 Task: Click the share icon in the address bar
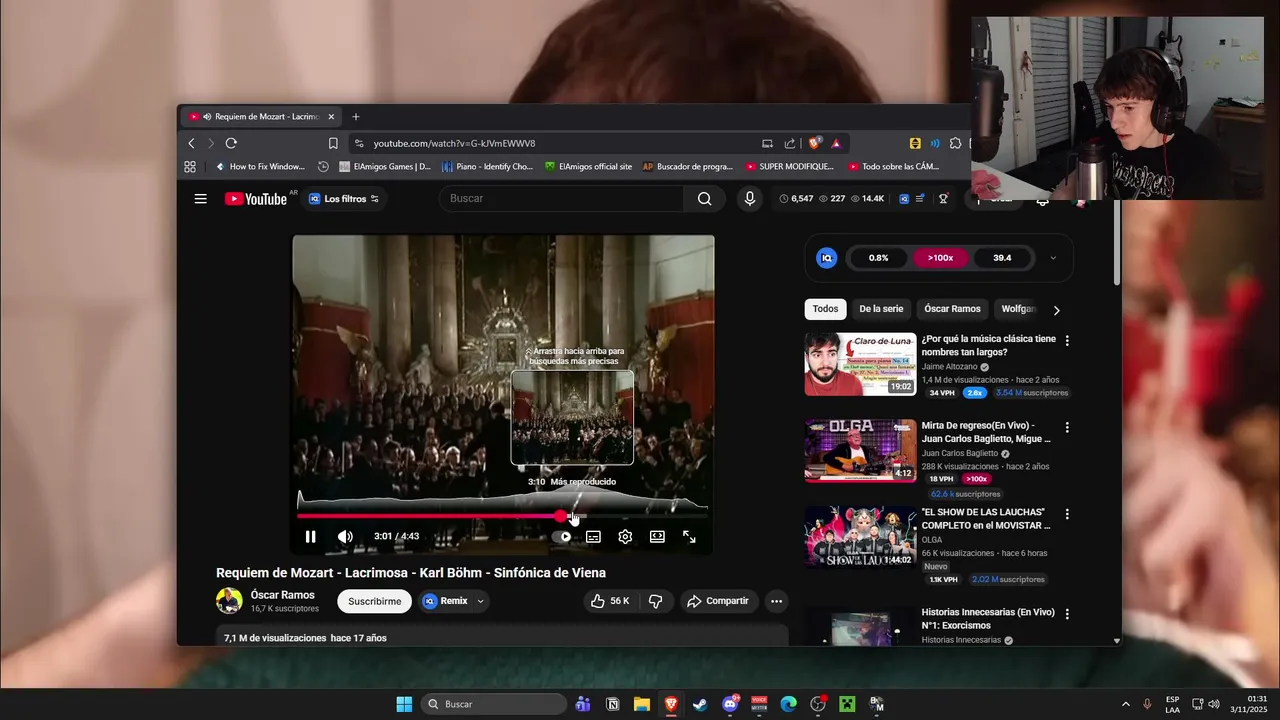[x=790, y=143]
